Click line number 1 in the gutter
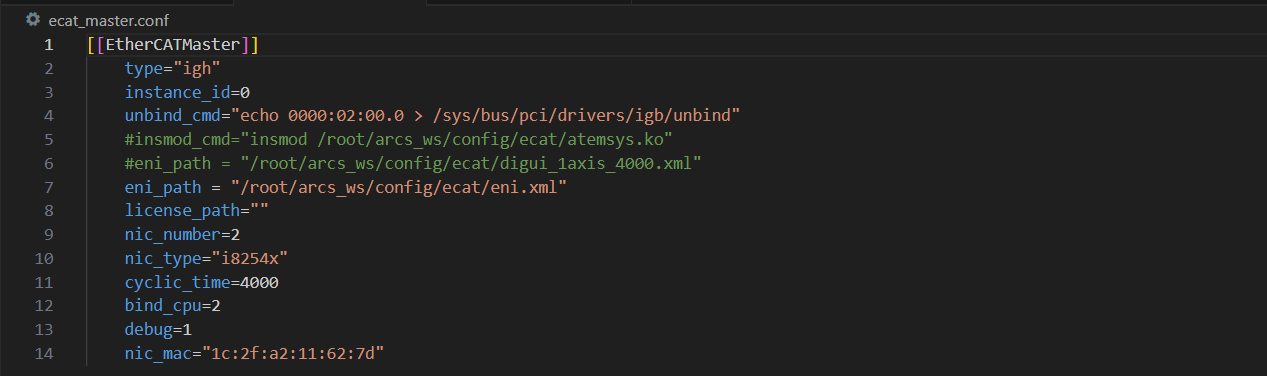1267x376 pixels. (48, 45)
